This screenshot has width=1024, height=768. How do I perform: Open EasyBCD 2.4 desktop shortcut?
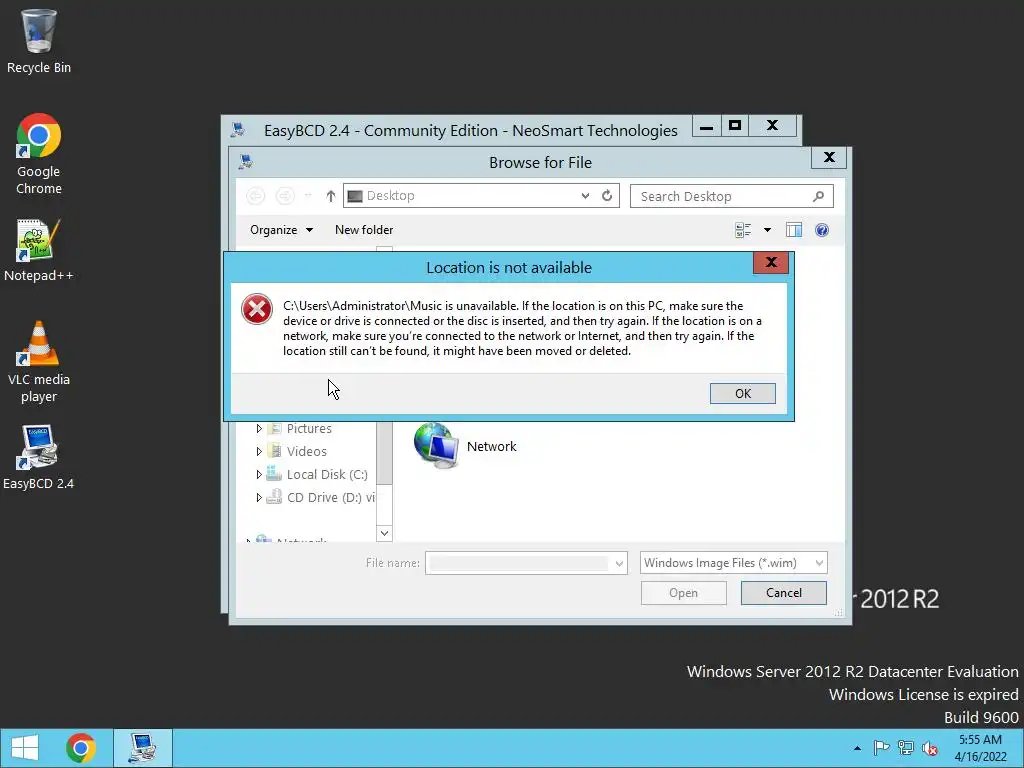pyautogui.click(x=39, y=457)
